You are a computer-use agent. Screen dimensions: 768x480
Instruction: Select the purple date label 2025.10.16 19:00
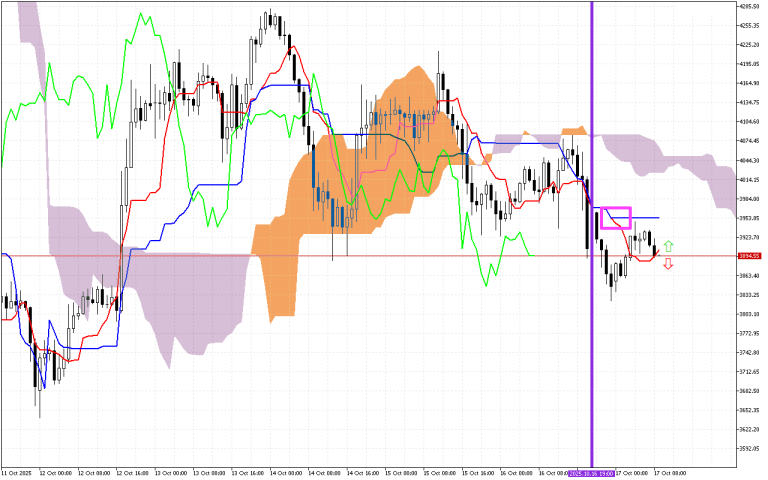591,473
